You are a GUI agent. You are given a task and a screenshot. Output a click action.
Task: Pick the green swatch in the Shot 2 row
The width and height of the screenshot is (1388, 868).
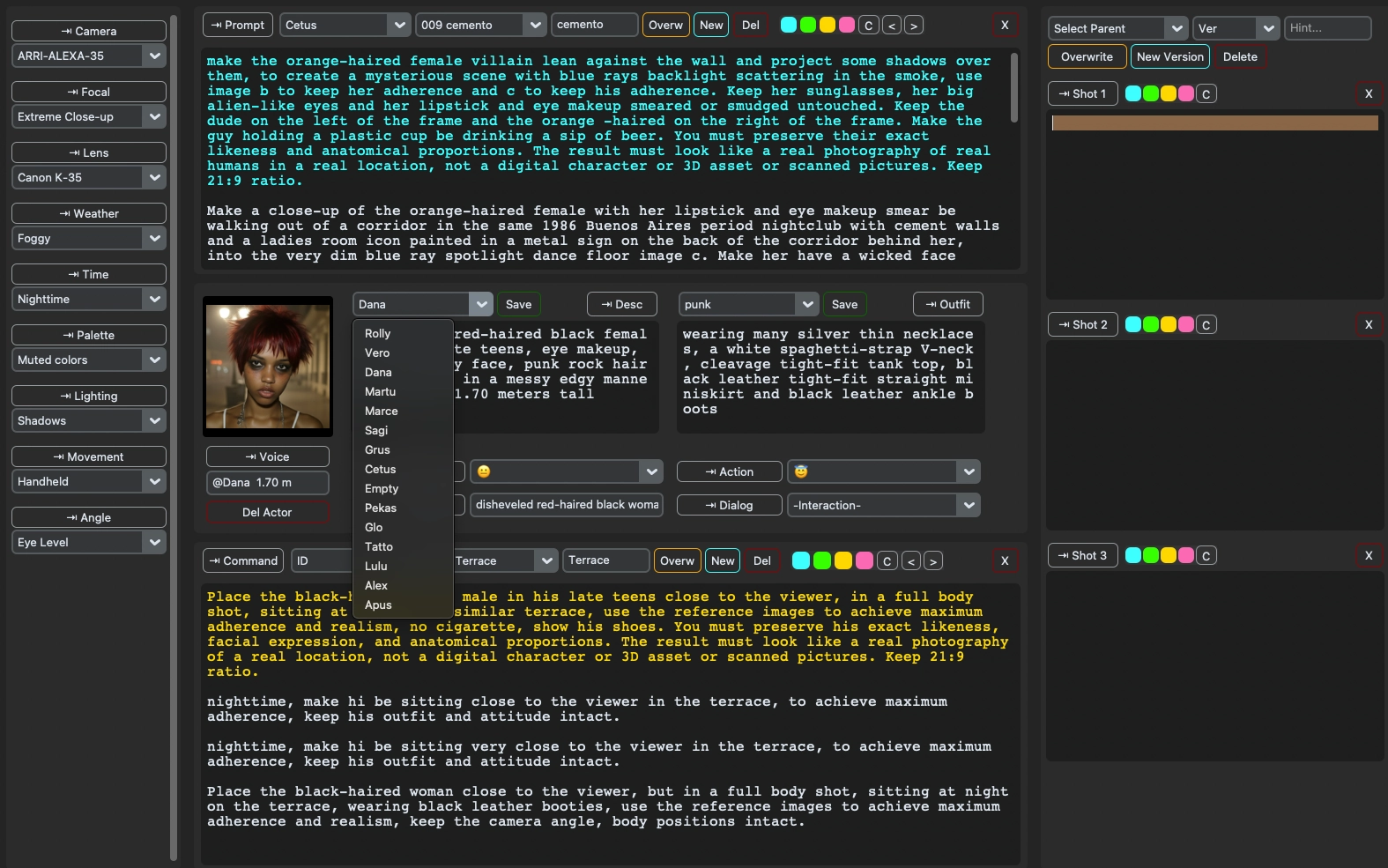coord(1151,324)
